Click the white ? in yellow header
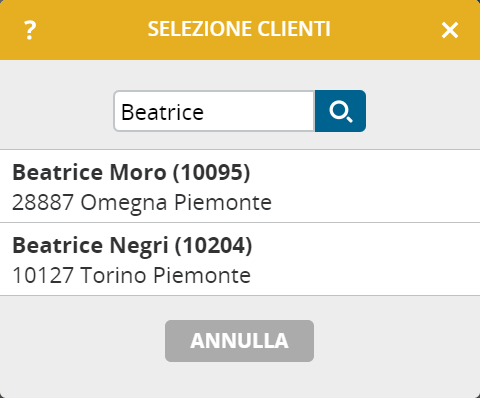Image resolution: width=480 pixels, height=398 pixels. click(30, 30)
